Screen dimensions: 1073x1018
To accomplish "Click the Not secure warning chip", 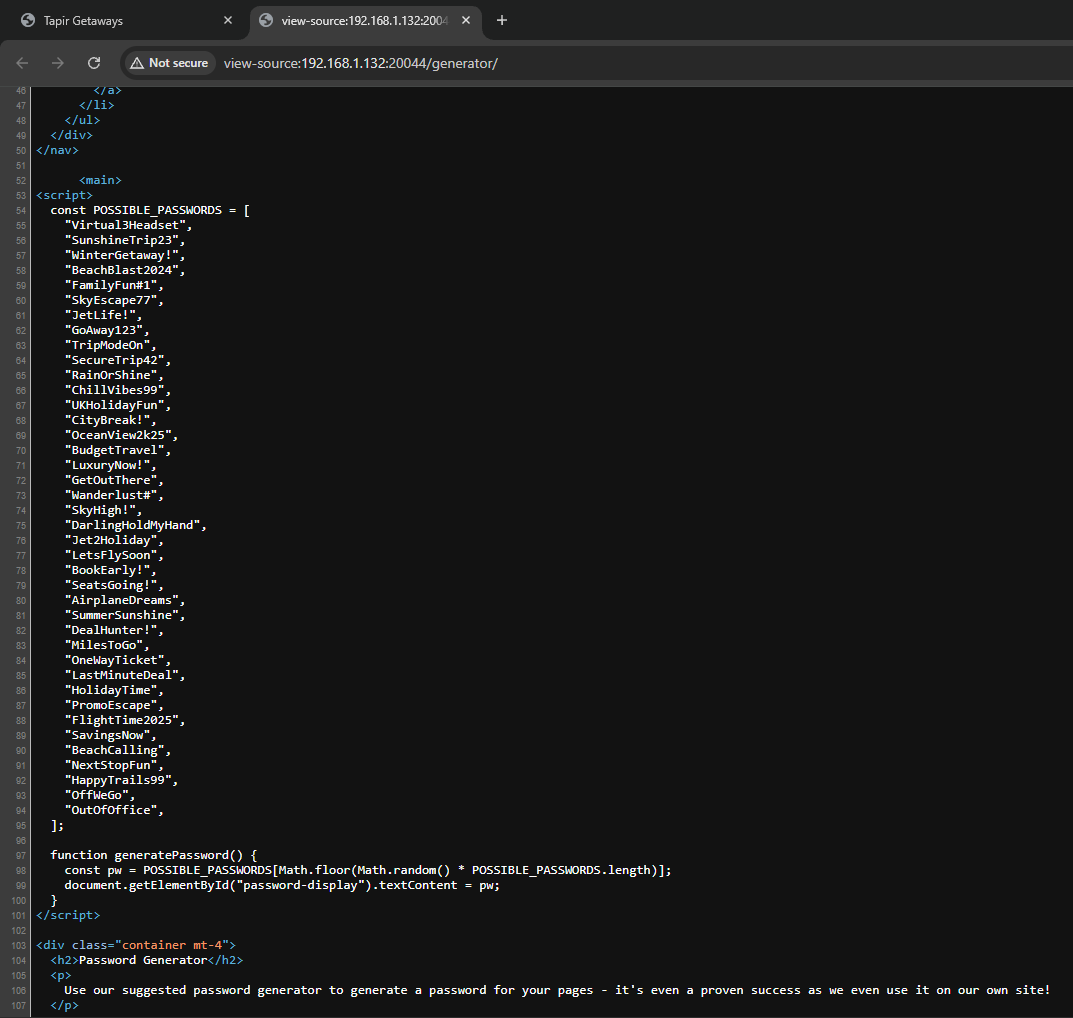I will pos(169,63).
